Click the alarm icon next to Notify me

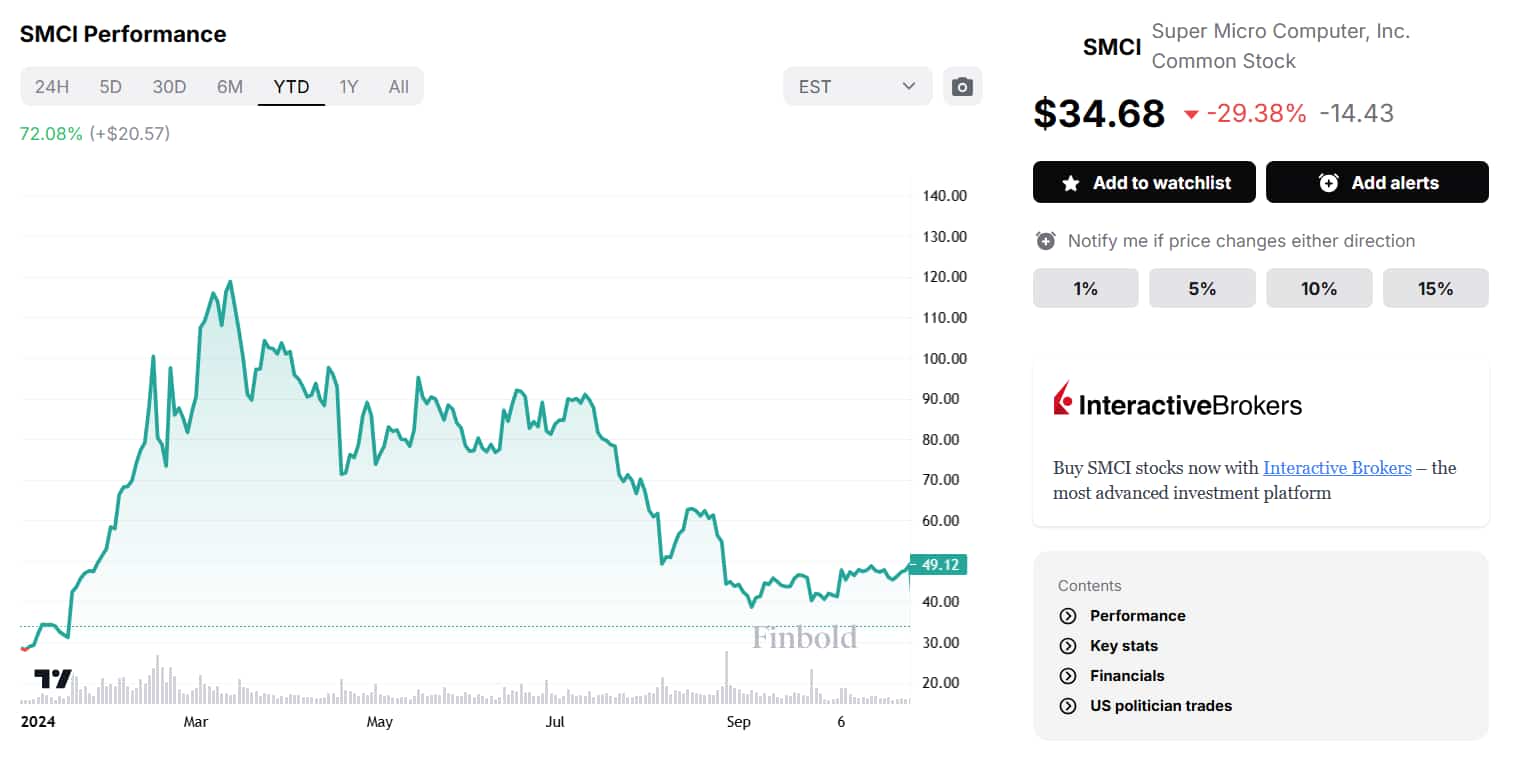1046,241
